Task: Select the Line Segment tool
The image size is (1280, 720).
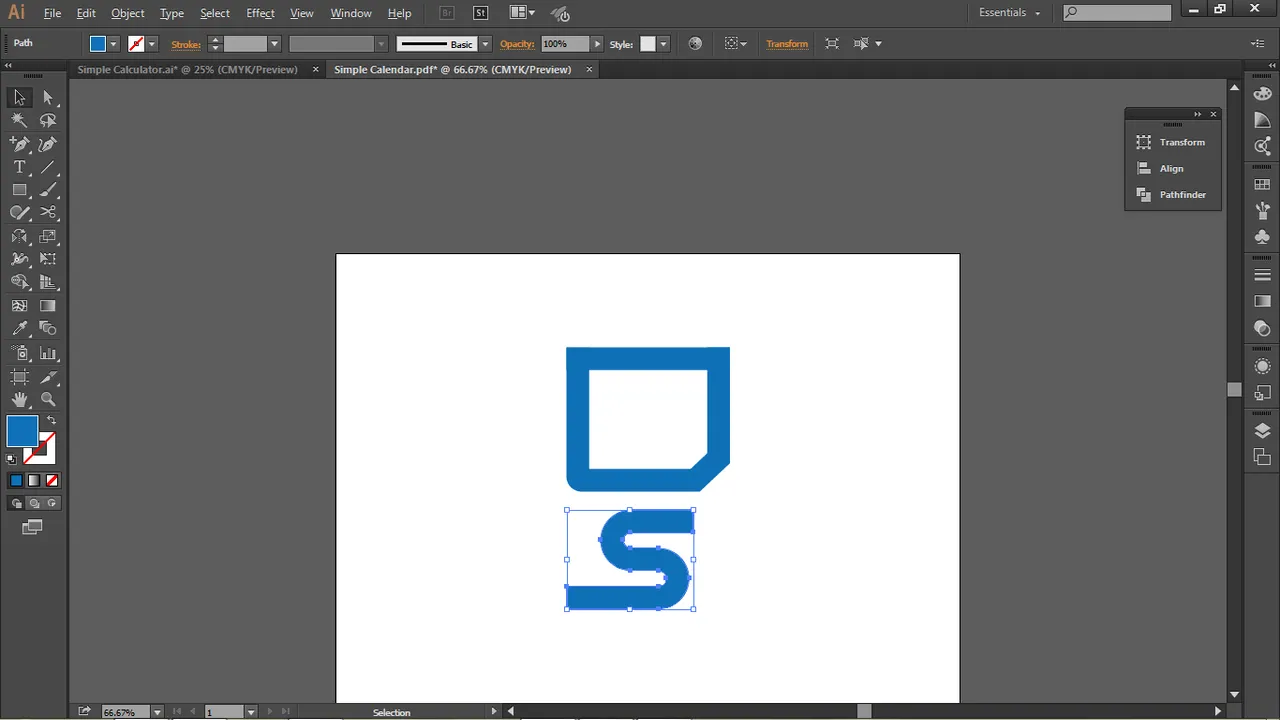Action: point(48,167)
